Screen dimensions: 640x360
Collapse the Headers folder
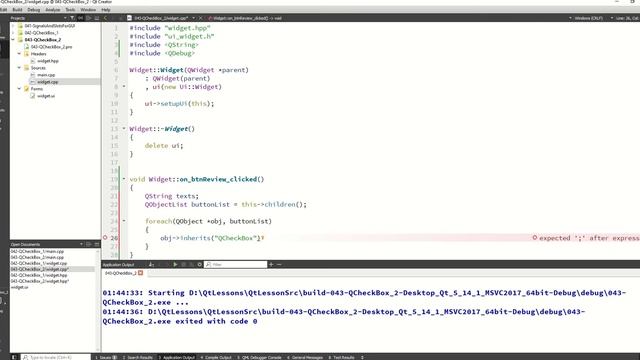pos(19,53)
